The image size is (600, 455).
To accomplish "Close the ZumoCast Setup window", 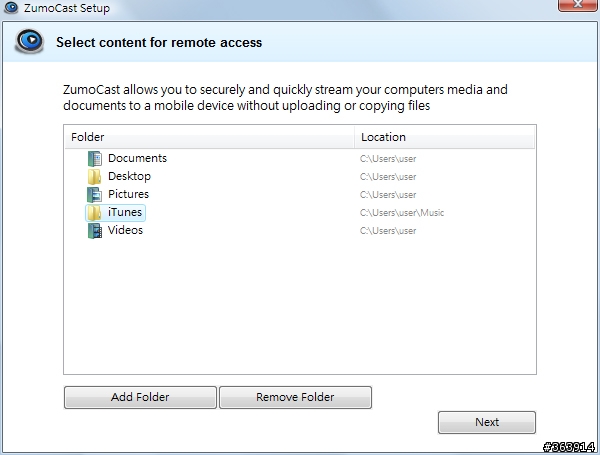I will point(577,5).
